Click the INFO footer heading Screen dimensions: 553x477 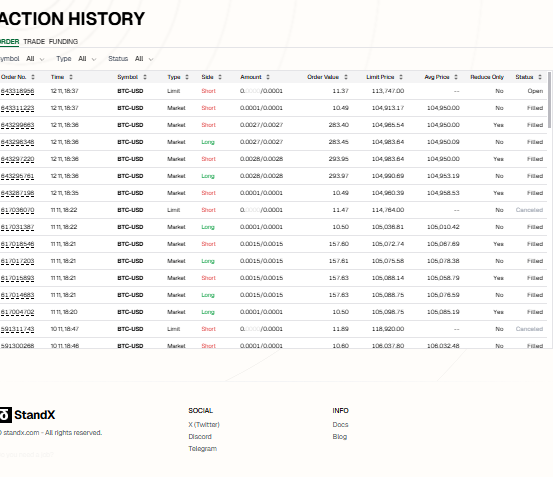[x=340, y=411]
